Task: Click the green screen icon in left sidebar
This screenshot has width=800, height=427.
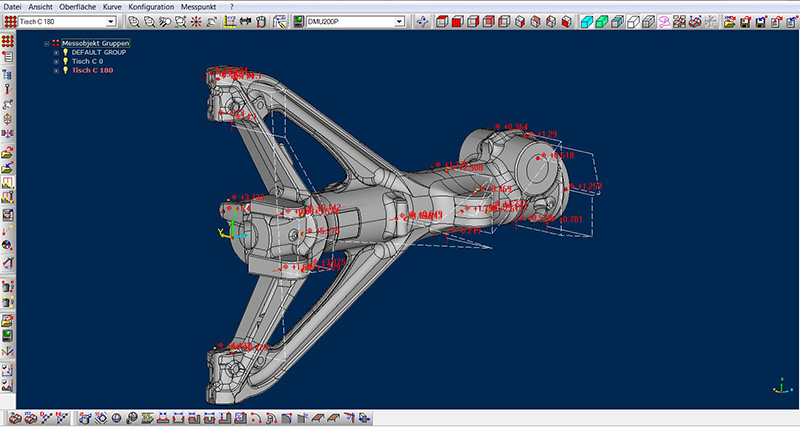Action: 8,335
